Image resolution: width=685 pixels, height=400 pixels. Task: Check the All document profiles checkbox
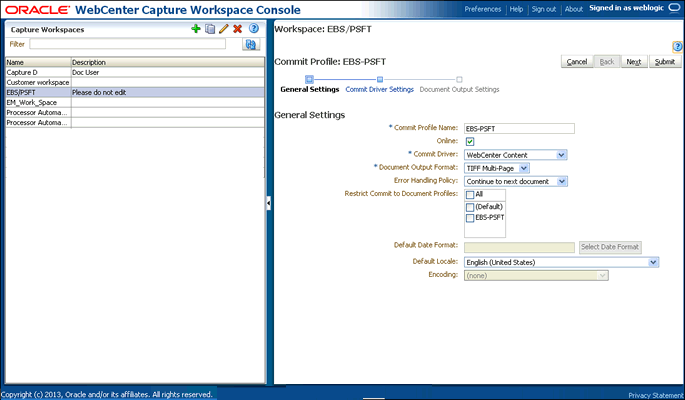pyautogui.click(x=470, y=195)
